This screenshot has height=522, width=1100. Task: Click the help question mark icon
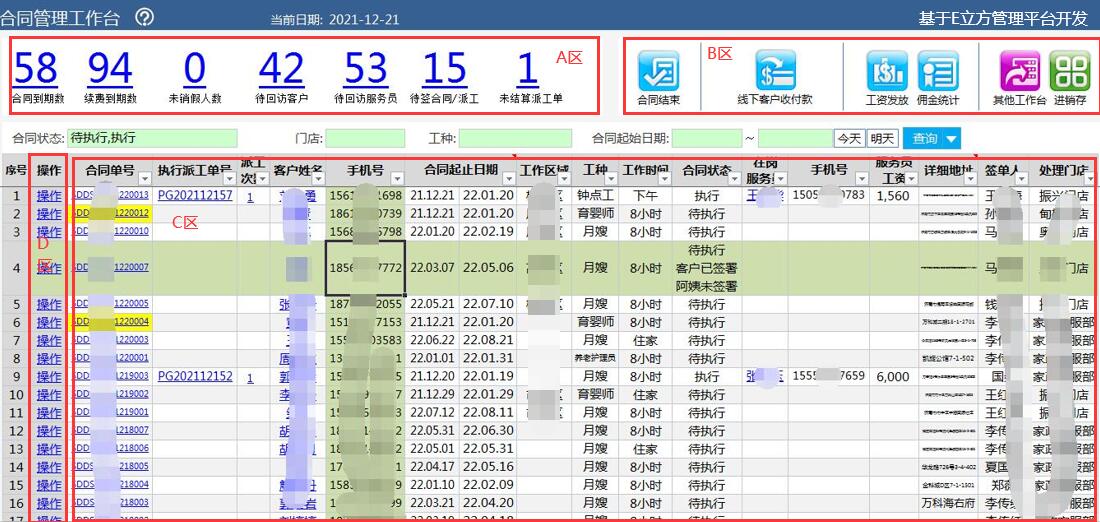[x=145, y=18]
